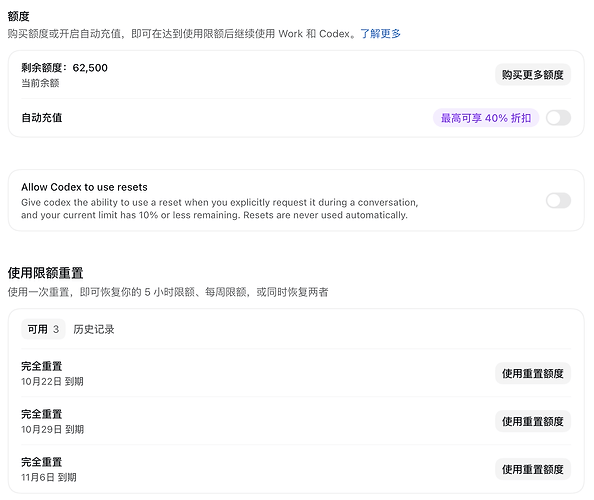Click the 10月22日 到期 text
This screenshot has height=500, width=594.
pyautogui.click(x=52, y=381)
